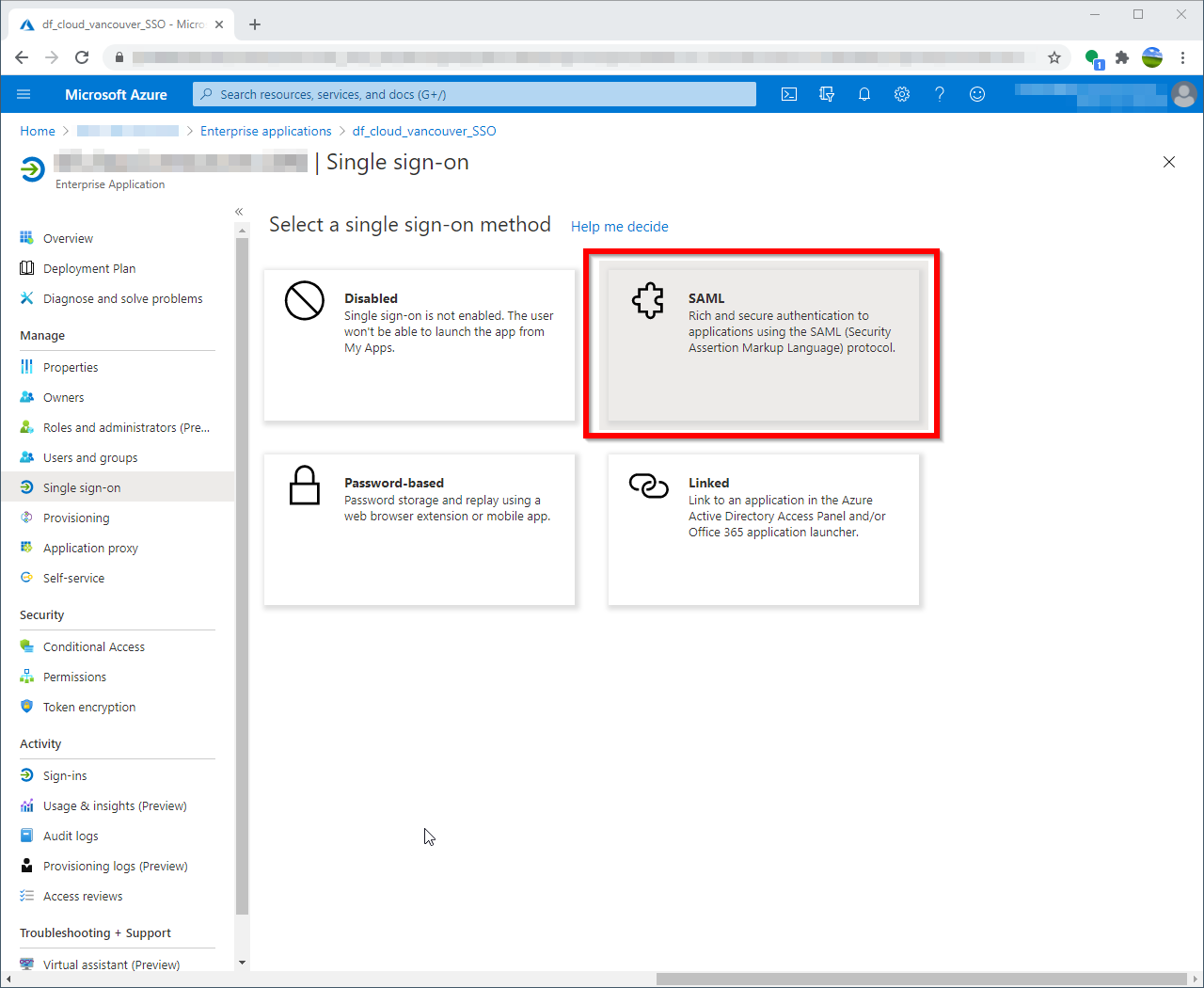Click the Owners people icon

(26, 397)
